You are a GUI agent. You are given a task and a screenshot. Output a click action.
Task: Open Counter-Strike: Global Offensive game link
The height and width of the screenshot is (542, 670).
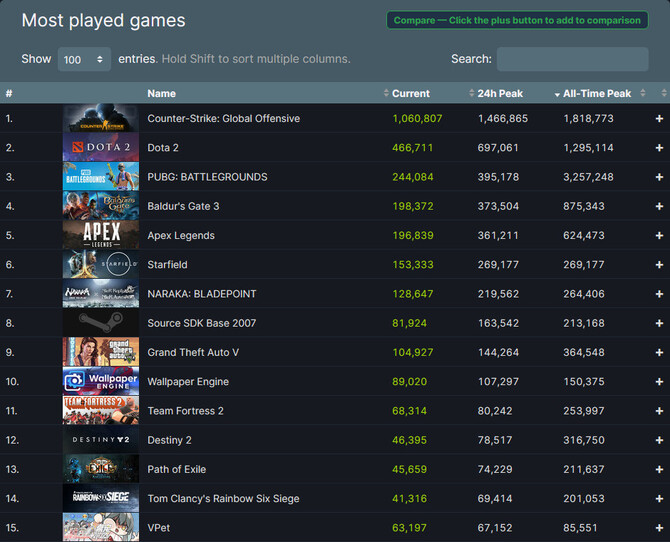[x=223, y=118]
